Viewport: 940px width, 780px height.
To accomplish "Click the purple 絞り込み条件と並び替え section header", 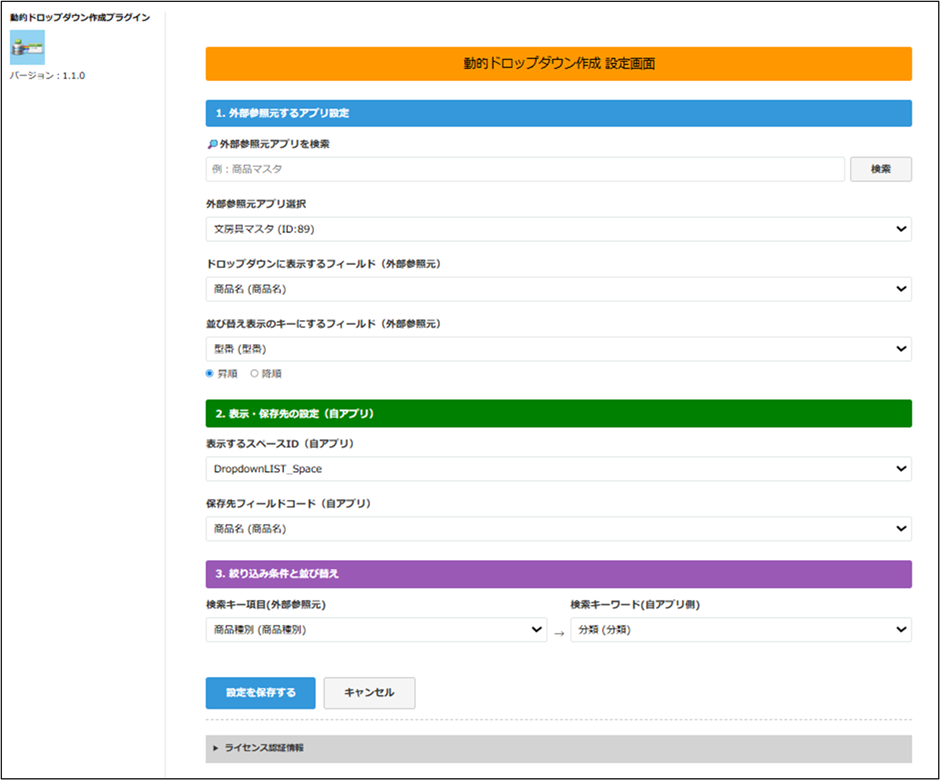I will pos(558,574).
